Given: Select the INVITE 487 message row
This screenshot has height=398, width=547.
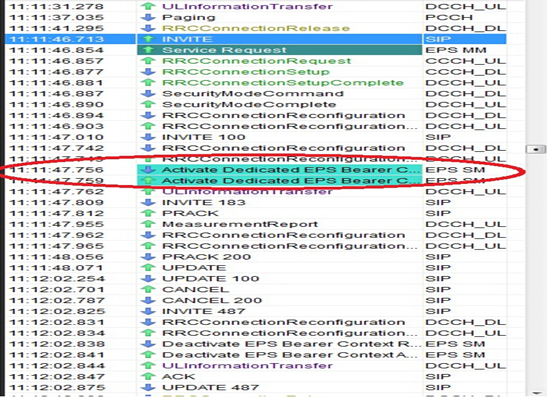Looking at the screenshot, I should click(x=256, y=311).
